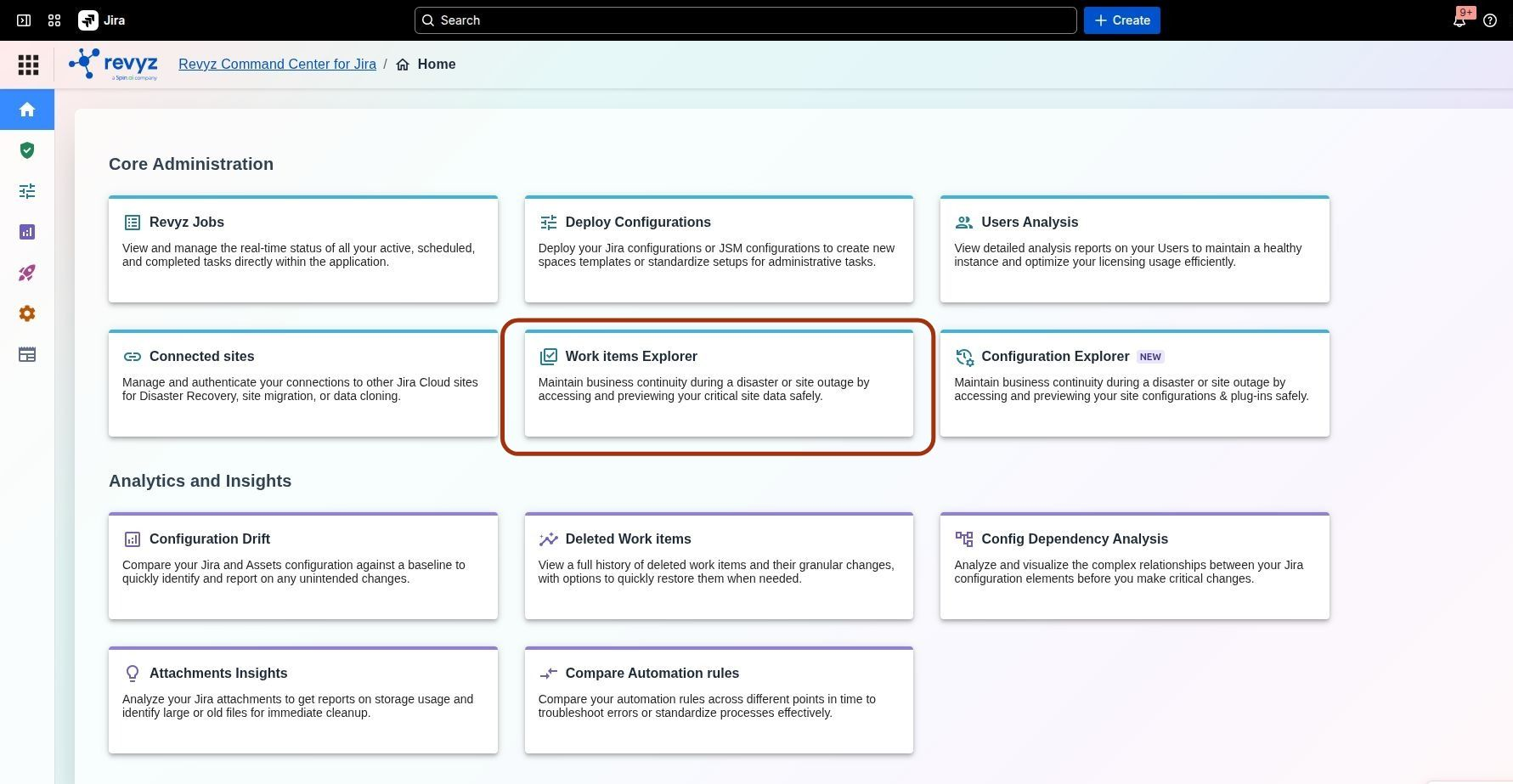Open the Work items Explorer card title
The image size is (1513, 784).
631,357
